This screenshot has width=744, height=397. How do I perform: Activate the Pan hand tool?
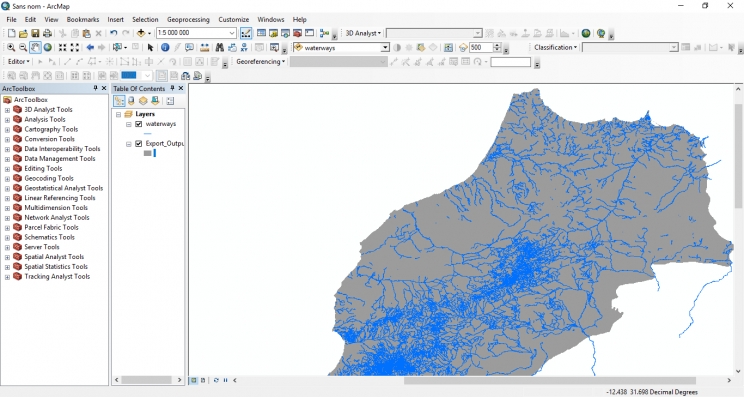pyautogui.click(x=36, y=47)
